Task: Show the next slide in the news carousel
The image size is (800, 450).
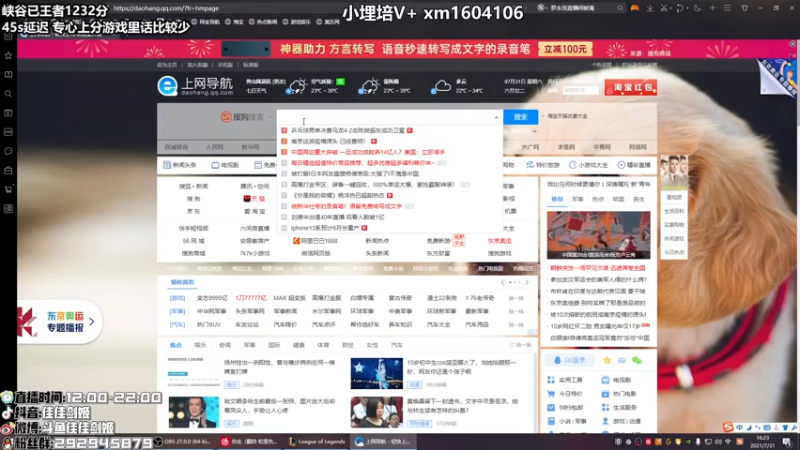Action: (x=646, y=235)
